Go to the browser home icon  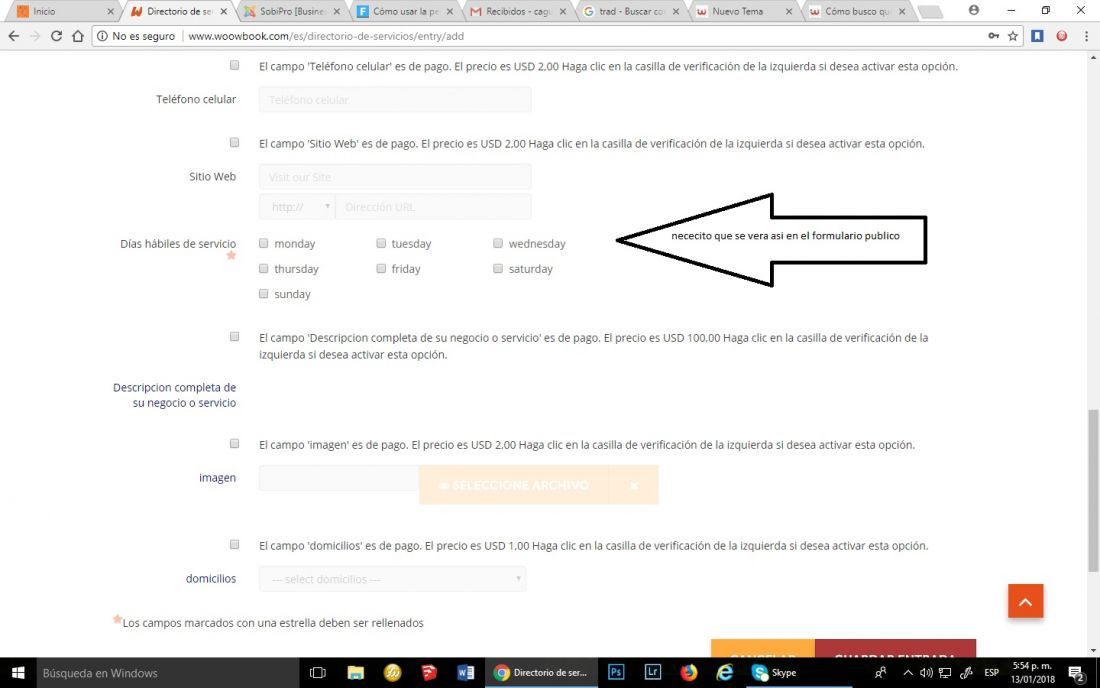[x=78, y=36]
